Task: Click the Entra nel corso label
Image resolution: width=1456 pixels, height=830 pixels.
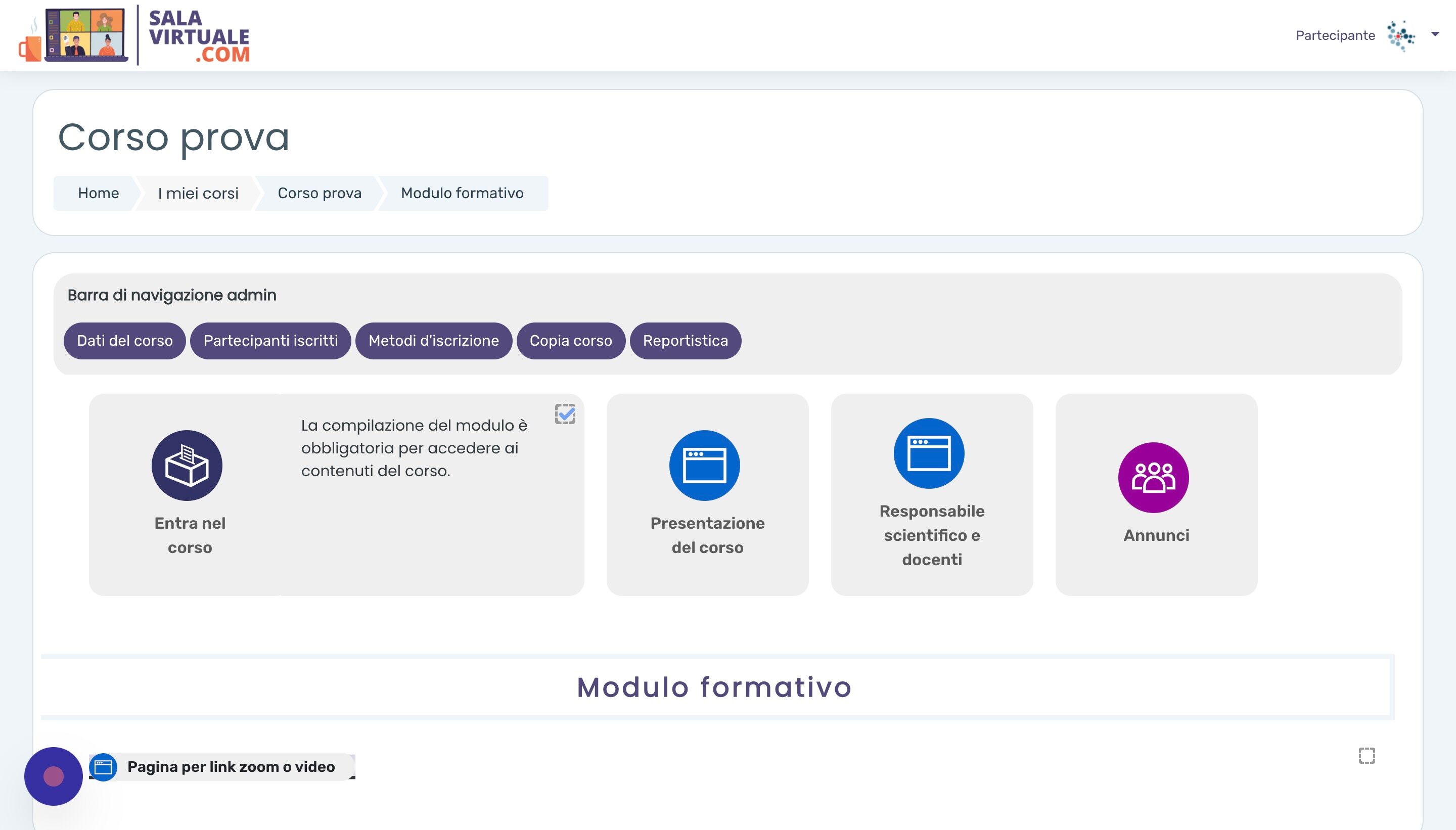Action: [x=190, y=535]
